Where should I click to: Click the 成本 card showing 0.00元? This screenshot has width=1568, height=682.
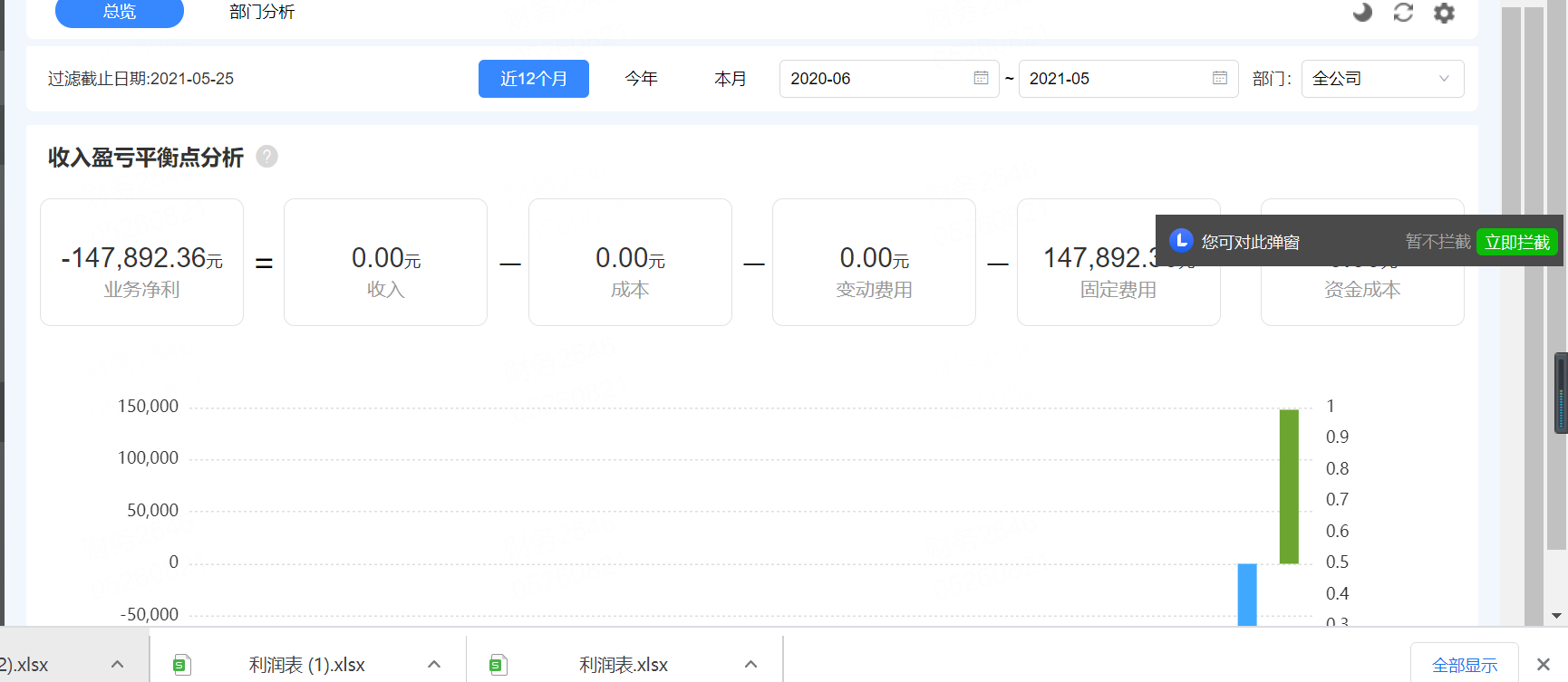pyautogui.click(x=630, y=262)
